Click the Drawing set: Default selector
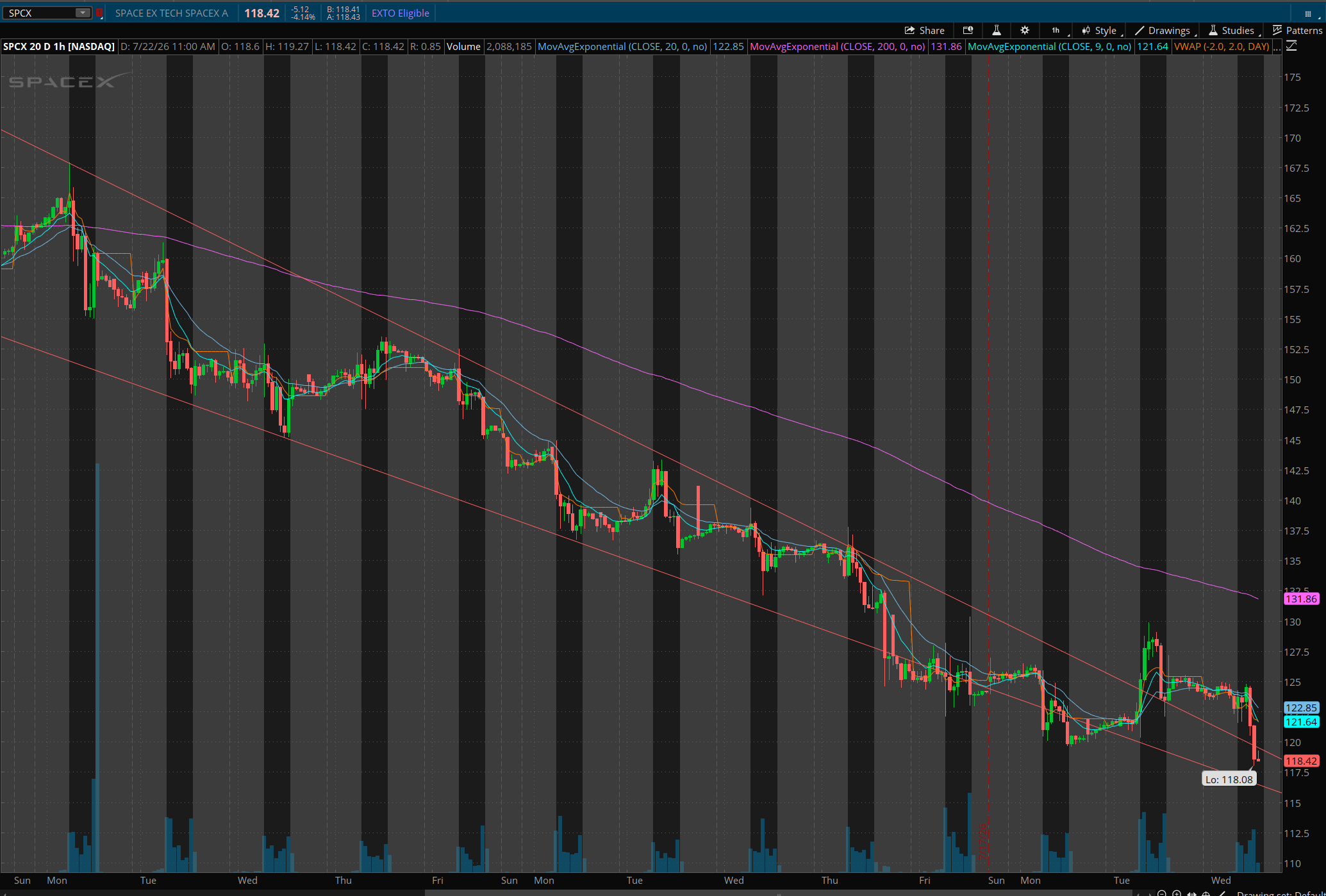The width and height of the screenshot is (1326, 896). coord(1281,893)
